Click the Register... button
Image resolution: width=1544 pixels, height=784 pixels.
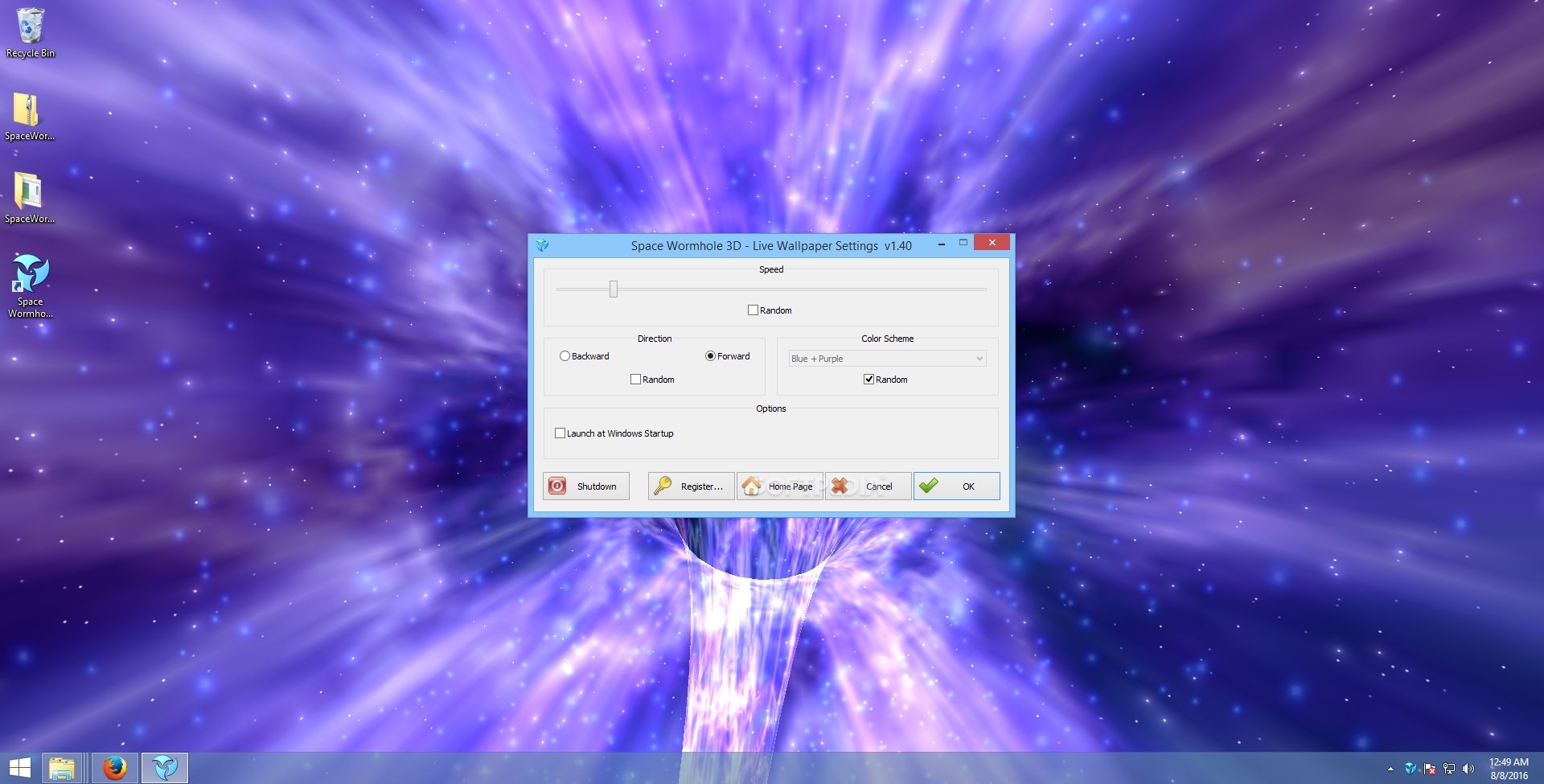pos(691,486)
